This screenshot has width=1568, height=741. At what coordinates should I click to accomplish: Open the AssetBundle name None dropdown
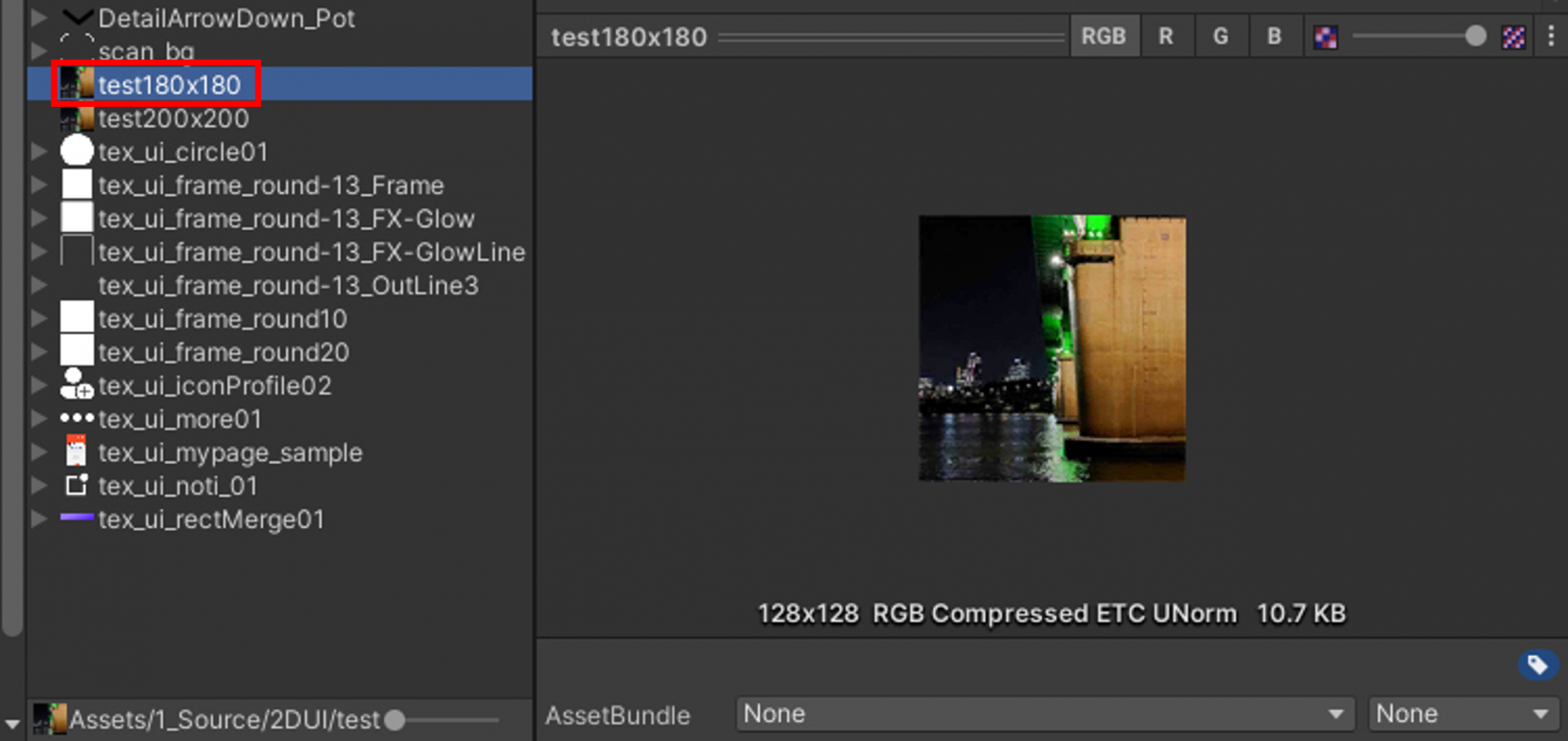click(1045, 714)
